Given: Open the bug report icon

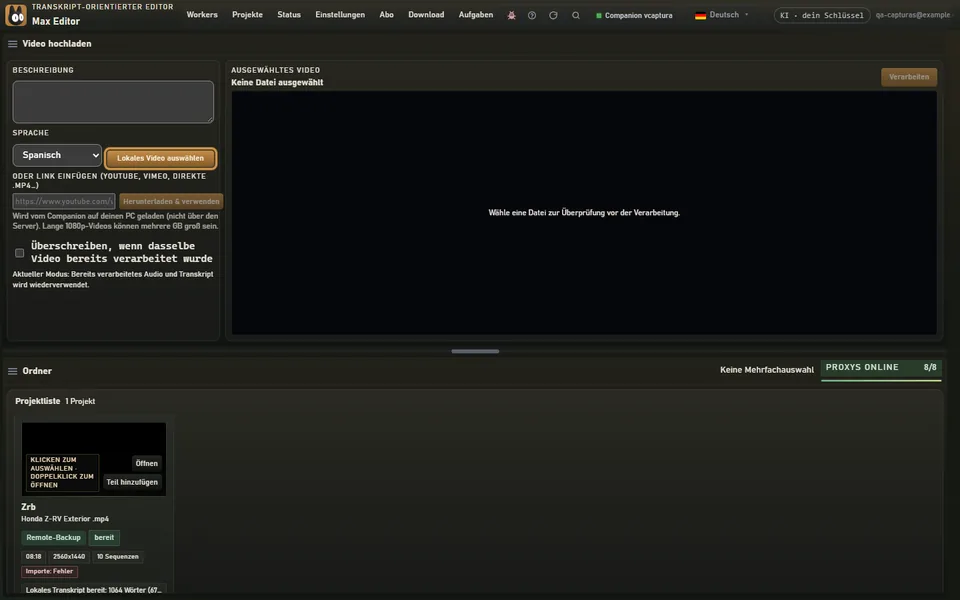Looking at the screenshot, I should [511, 15].
